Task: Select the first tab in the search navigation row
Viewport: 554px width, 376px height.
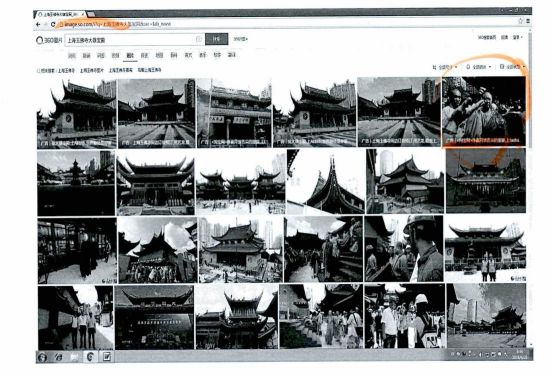Action: pyautogui.click(x=72, y=55)
